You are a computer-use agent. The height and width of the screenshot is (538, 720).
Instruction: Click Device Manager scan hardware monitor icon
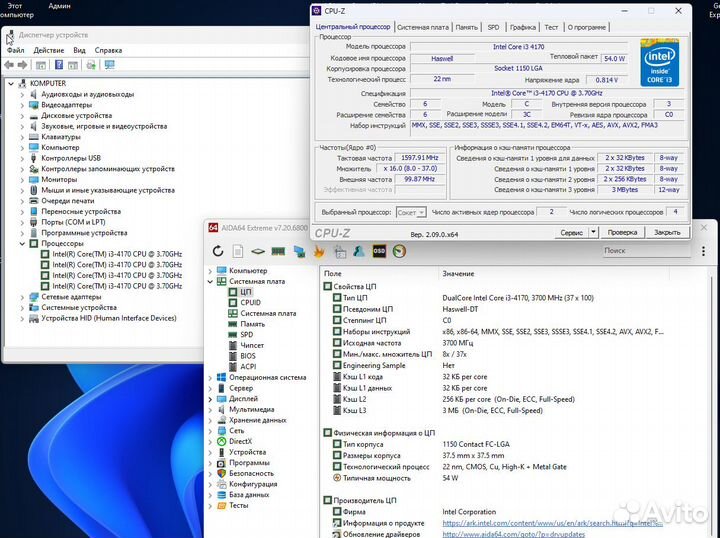[109, 65]
